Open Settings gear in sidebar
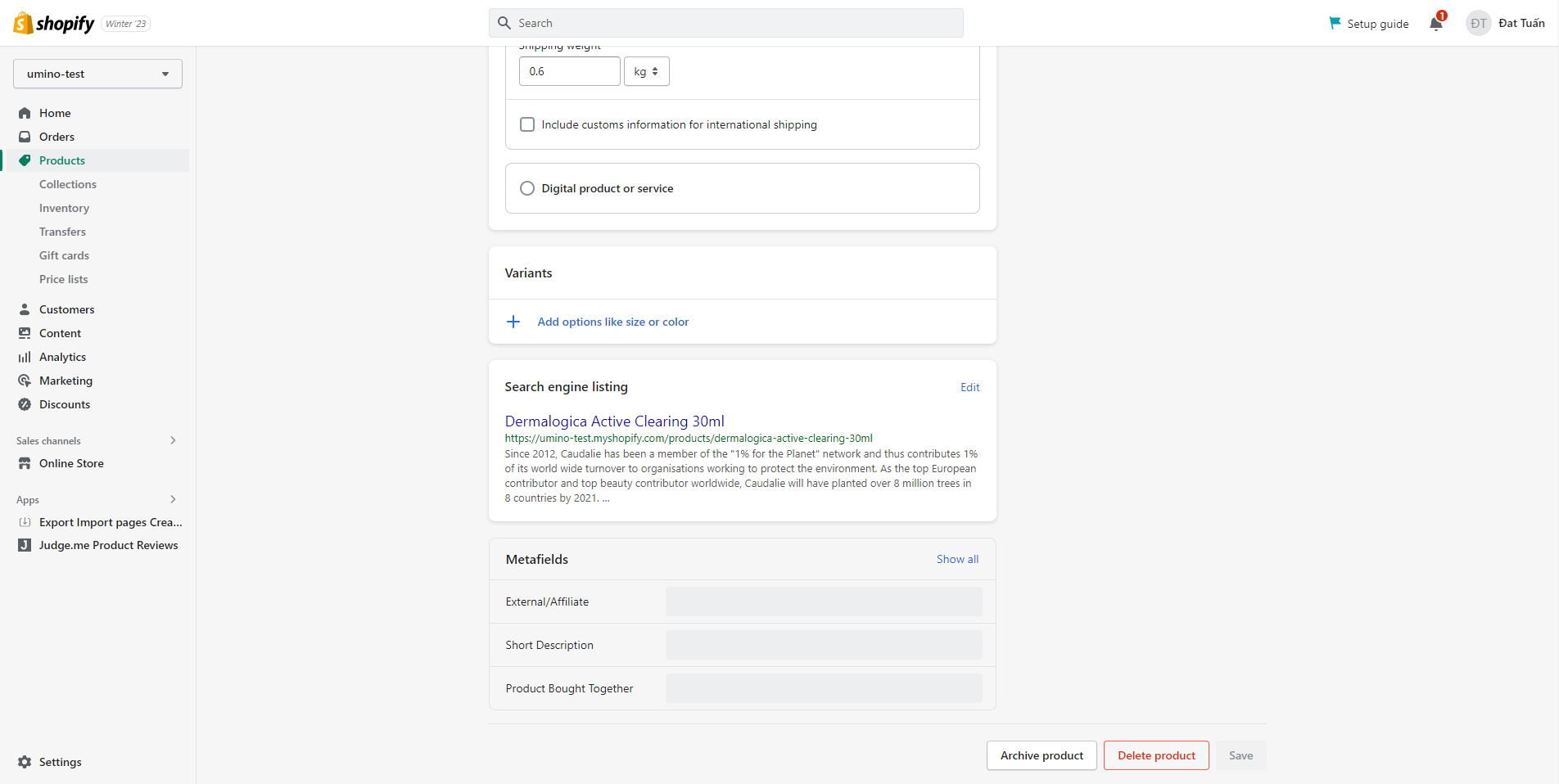Image resolution: width=1559 pixels, height=784 pixels. [25, 762]
